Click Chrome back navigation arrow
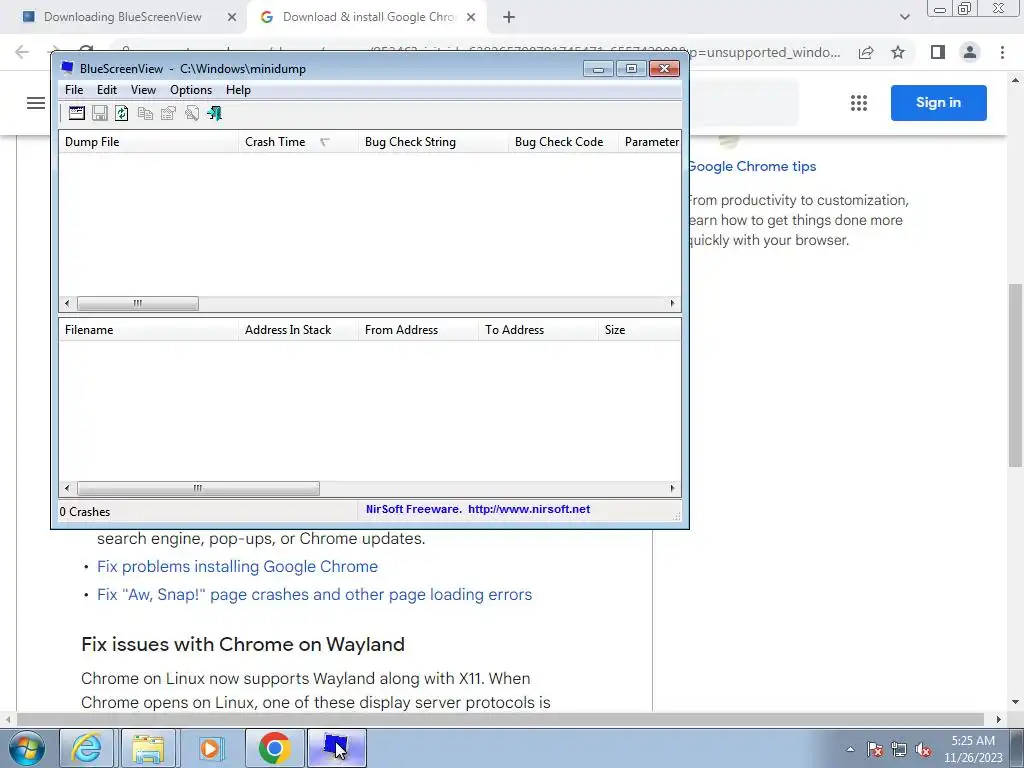Image resolution: width=1024 pixels, height=768 pixels. tap(22, 52)
